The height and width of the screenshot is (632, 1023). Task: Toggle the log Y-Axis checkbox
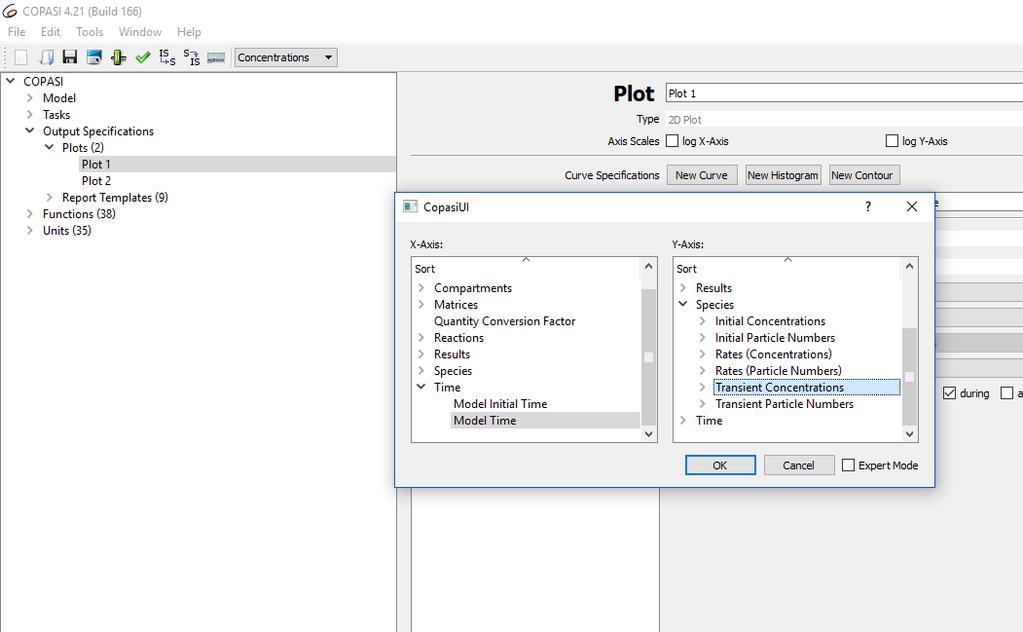pyautogui.click(x=892, y=141)
